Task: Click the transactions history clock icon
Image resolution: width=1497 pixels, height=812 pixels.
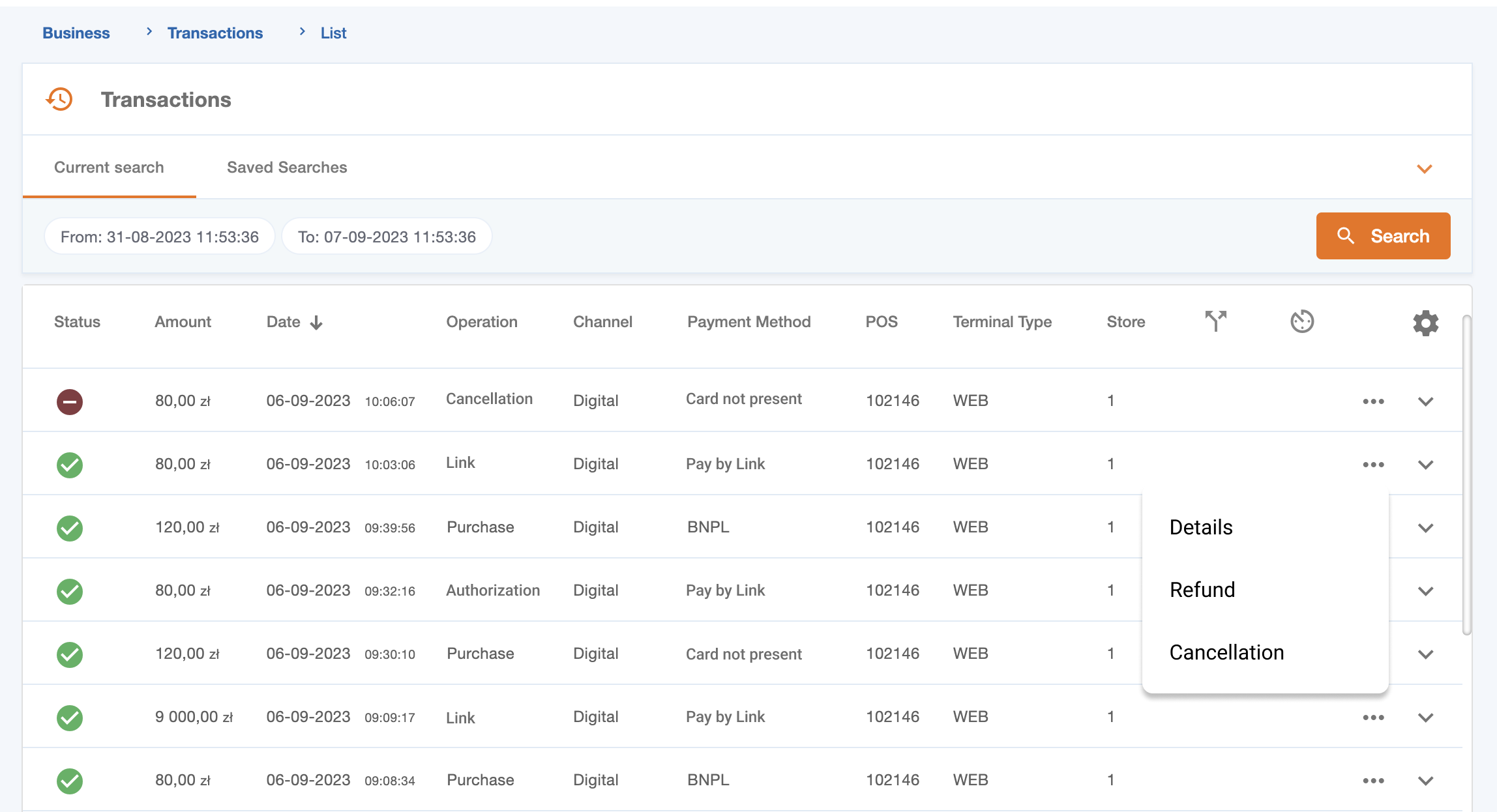Action: (x=59, y=100)
